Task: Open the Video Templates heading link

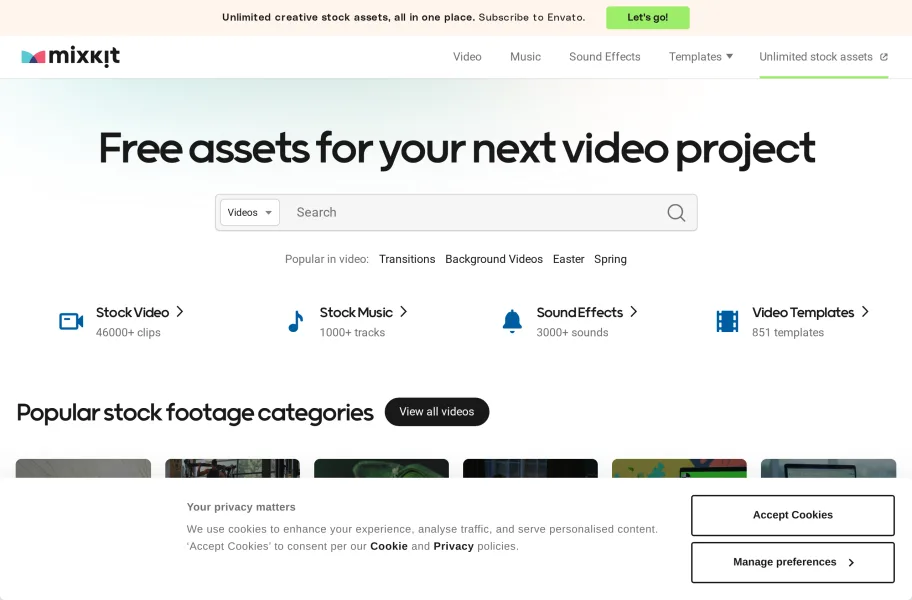Action: [x=803, y=312]
